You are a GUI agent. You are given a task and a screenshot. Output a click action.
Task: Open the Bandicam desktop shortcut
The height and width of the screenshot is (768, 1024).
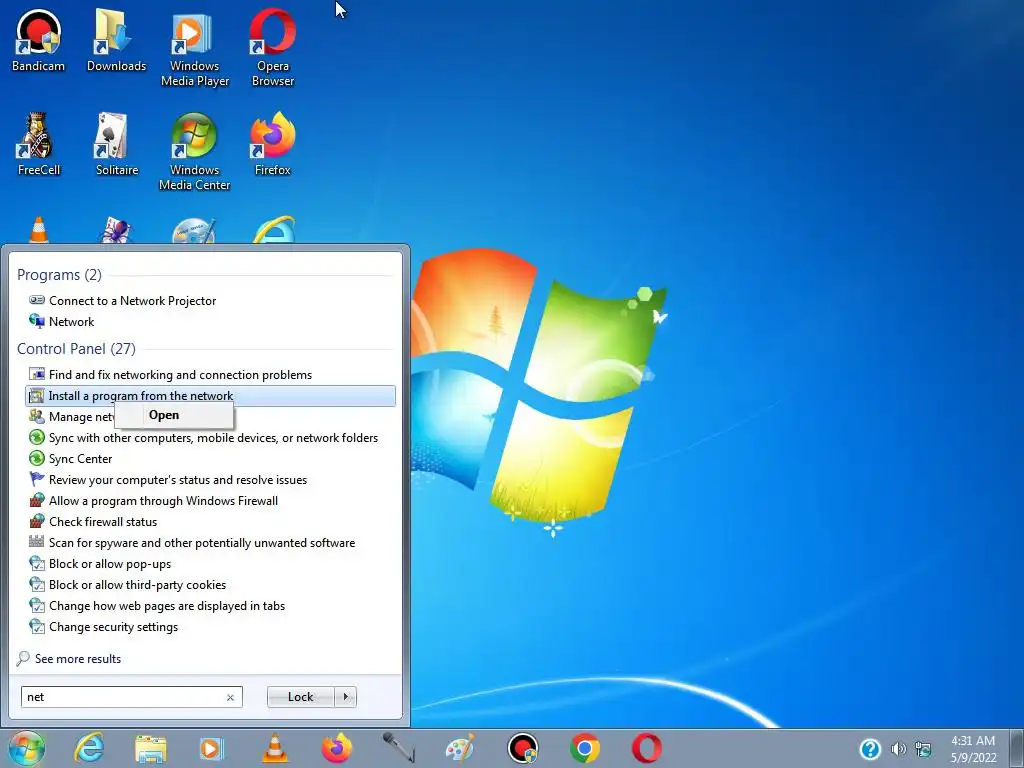[x=39, y=40]
